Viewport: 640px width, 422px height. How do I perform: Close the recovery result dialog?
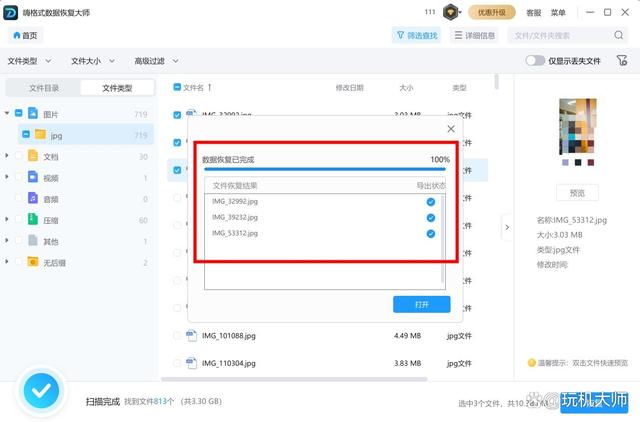click(x=451, y=129)
